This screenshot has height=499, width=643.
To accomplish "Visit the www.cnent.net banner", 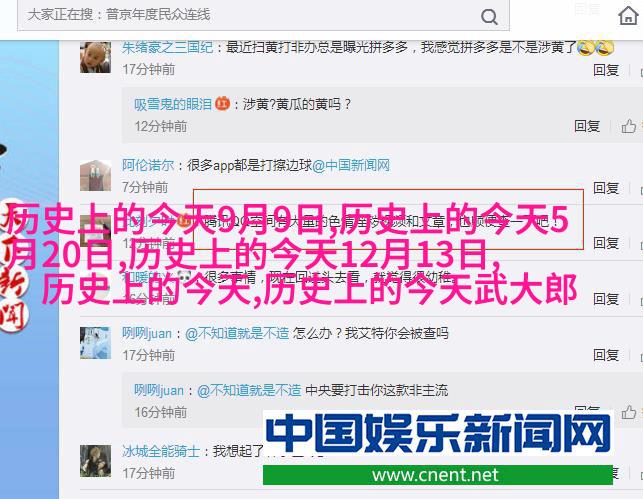I will tap(438, 475).
